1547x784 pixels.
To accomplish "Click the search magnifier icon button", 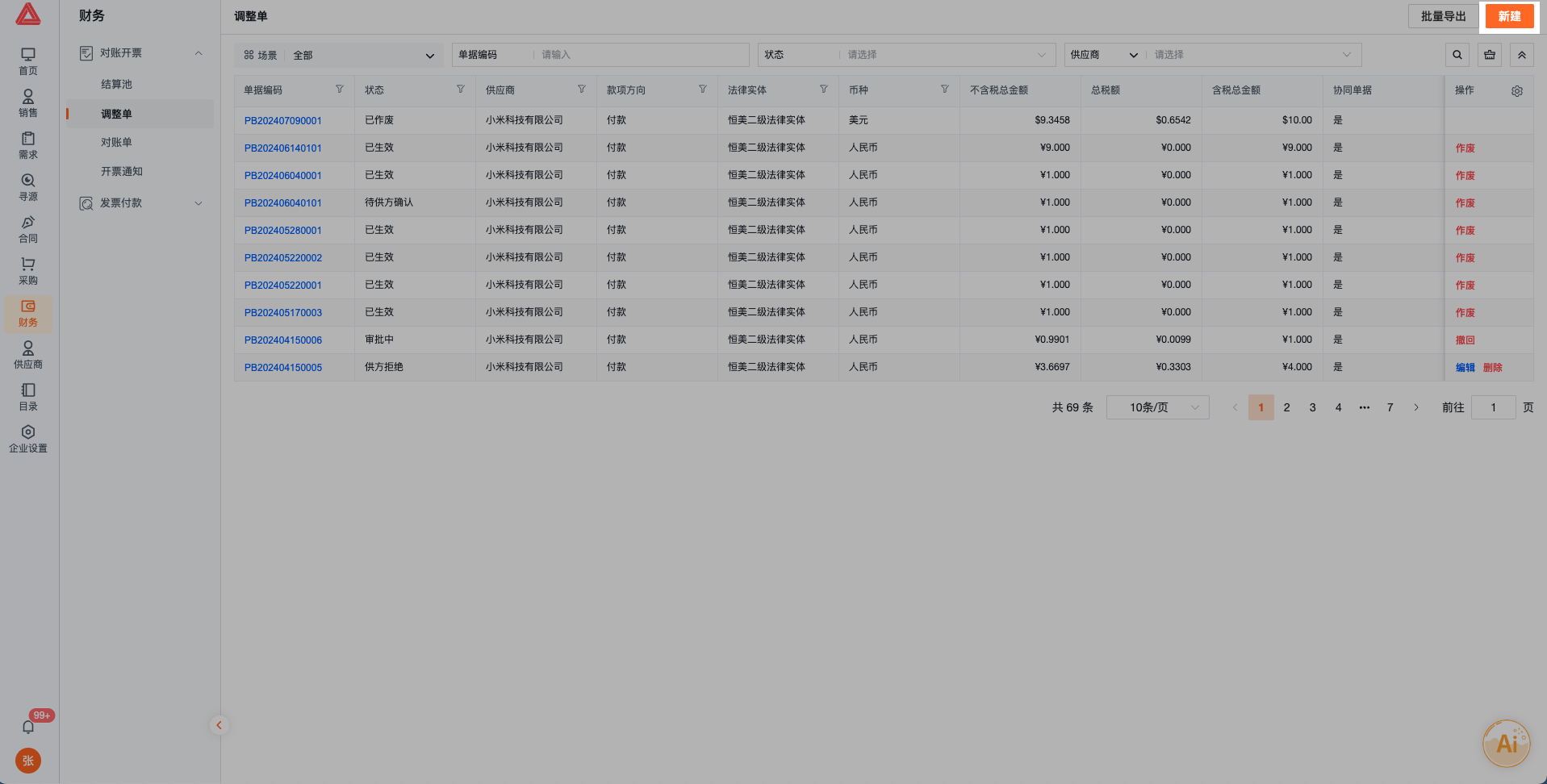I will [x=1457, y=55].
